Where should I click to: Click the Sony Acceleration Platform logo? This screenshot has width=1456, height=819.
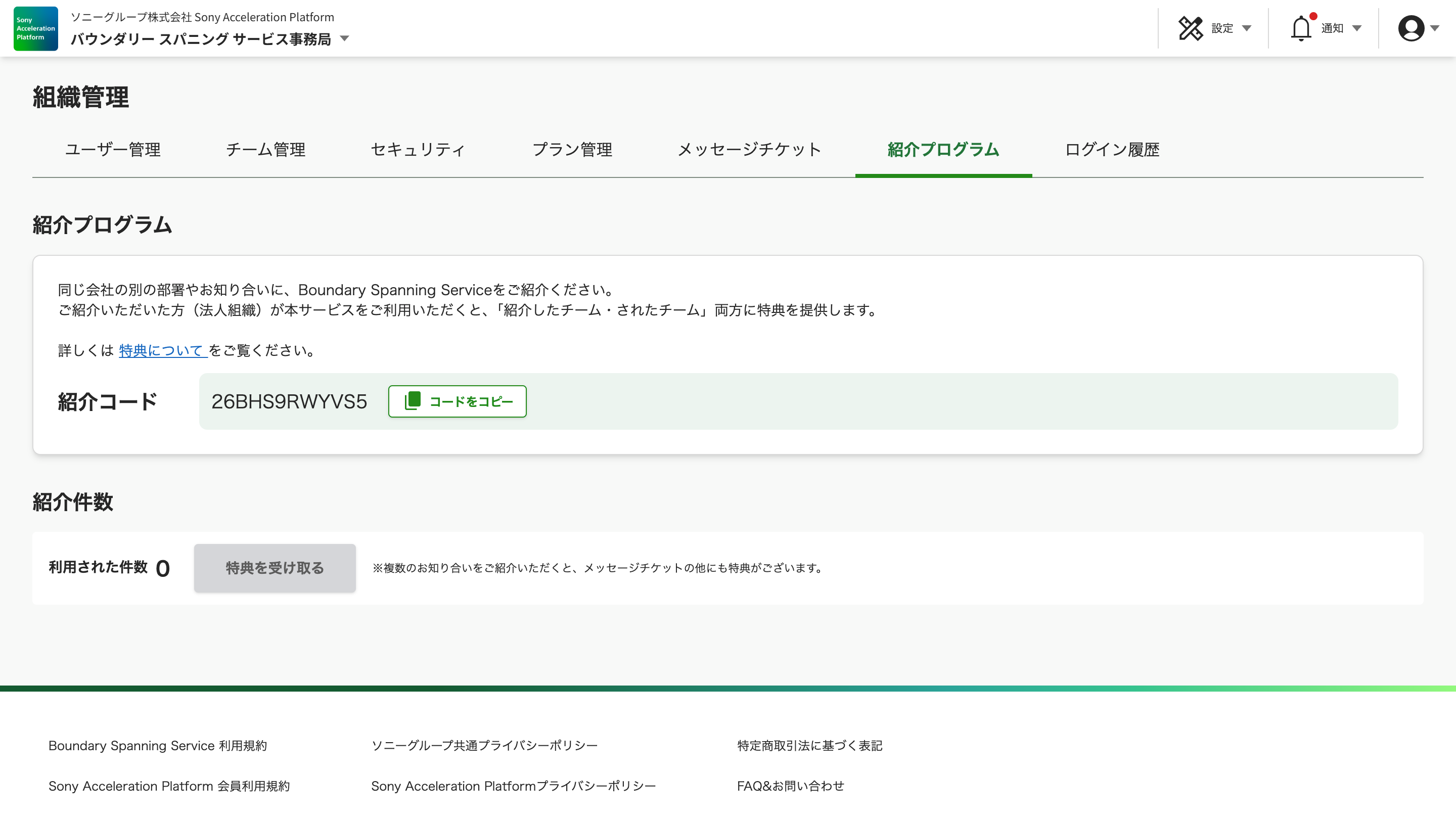pos(35,28)
